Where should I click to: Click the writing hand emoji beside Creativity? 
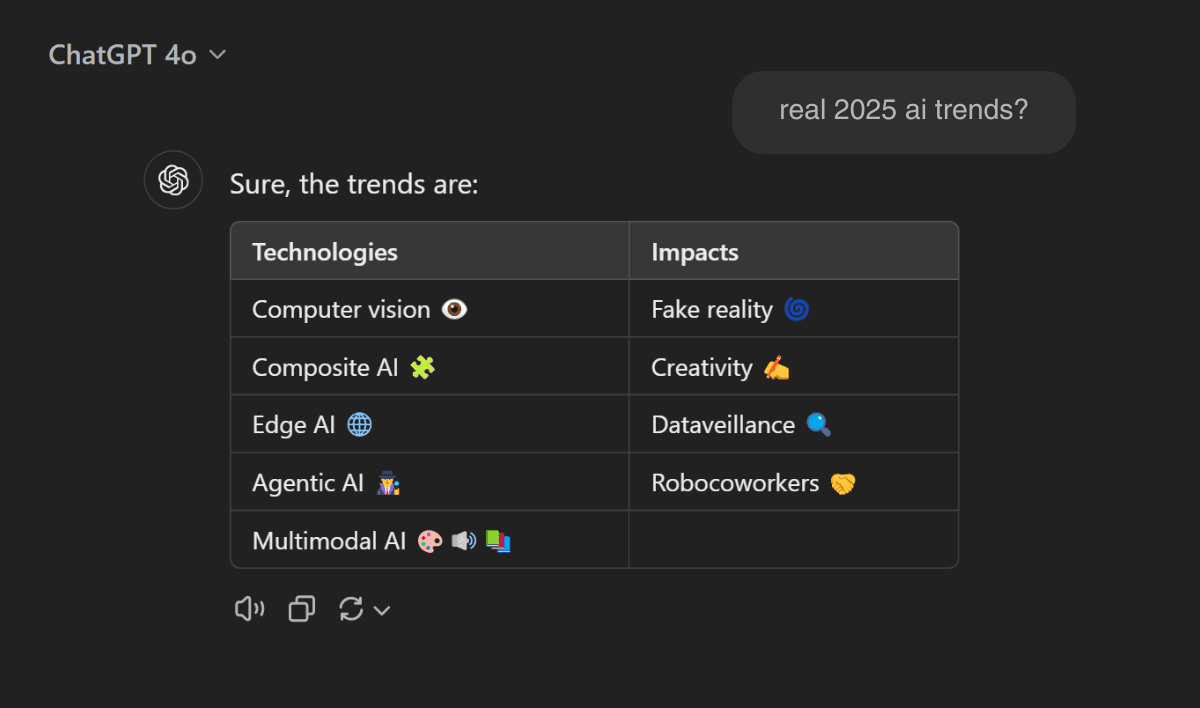pyautogui.click(x=776, y=368)
